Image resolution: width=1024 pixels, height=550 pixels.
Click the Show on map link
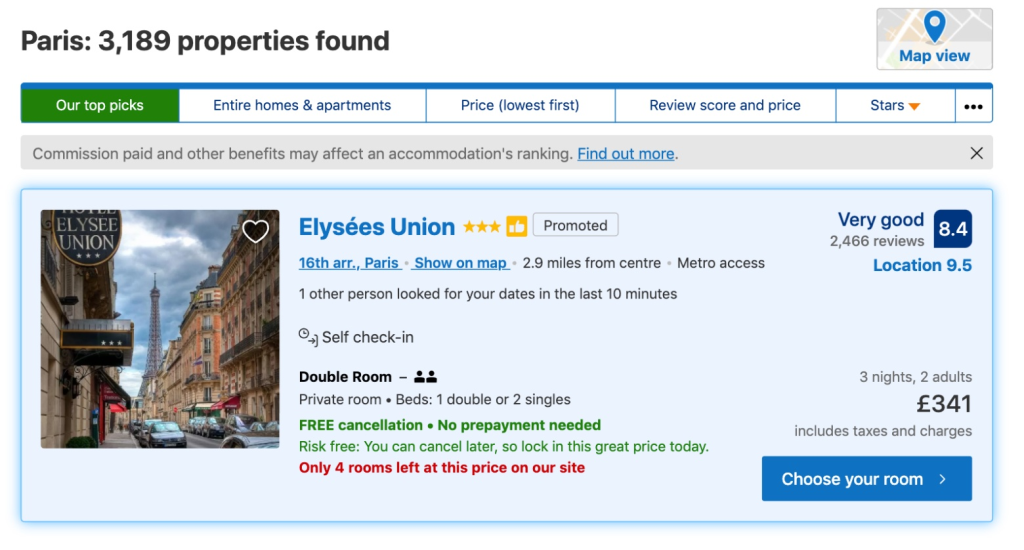[x=461, y=263]
